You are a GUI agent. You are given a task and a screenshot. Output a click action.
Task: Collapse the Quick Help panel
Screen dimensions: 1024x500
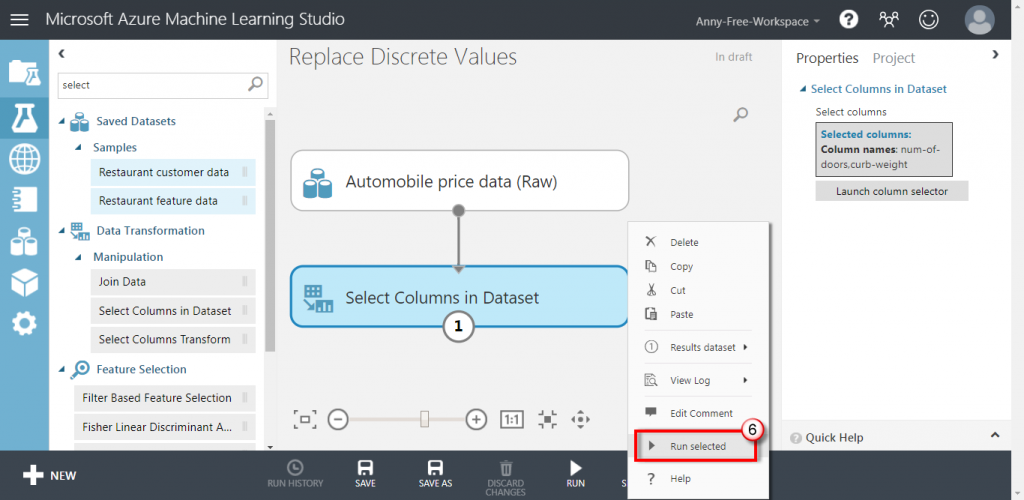994,436
